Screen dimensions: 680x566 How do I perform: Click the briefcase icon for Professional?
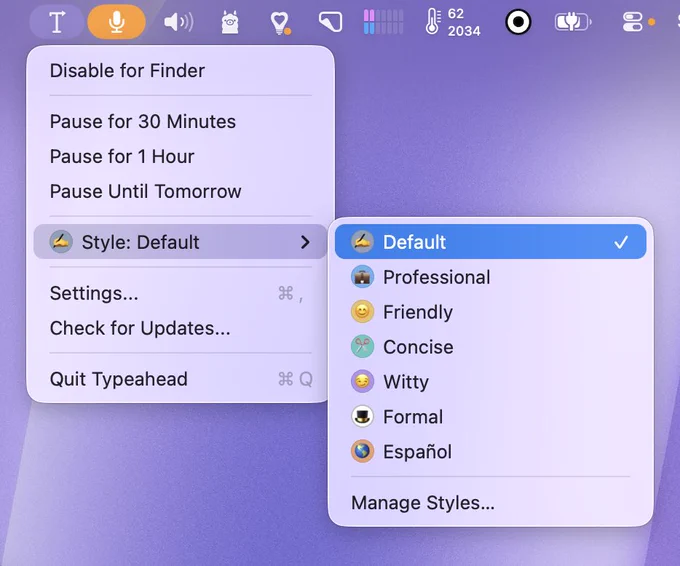[362, 277]
